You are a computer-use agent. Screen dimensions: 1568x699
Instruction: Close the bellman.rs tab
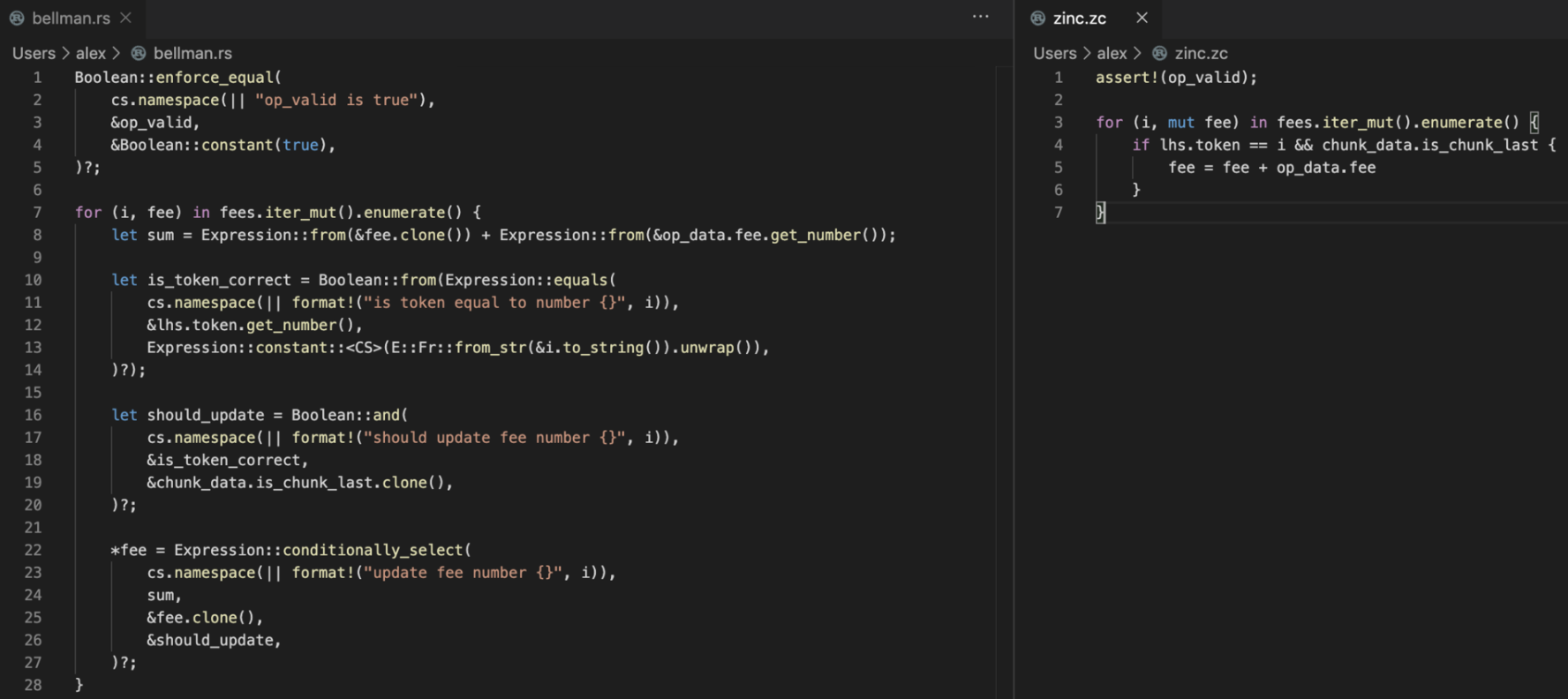coord(126,18)
